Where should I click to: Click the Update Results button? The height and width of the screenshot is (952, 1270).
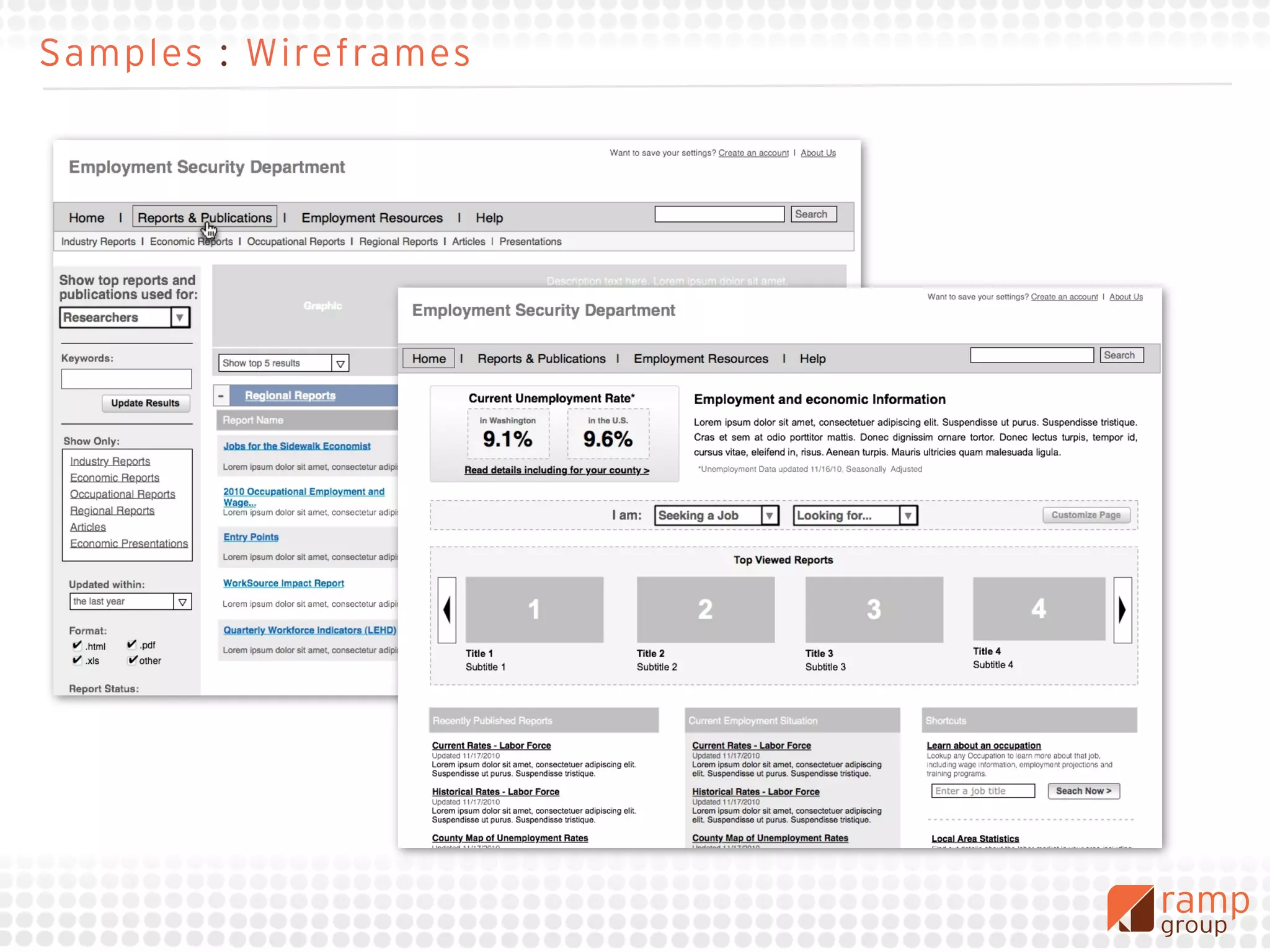coord(146,403)
